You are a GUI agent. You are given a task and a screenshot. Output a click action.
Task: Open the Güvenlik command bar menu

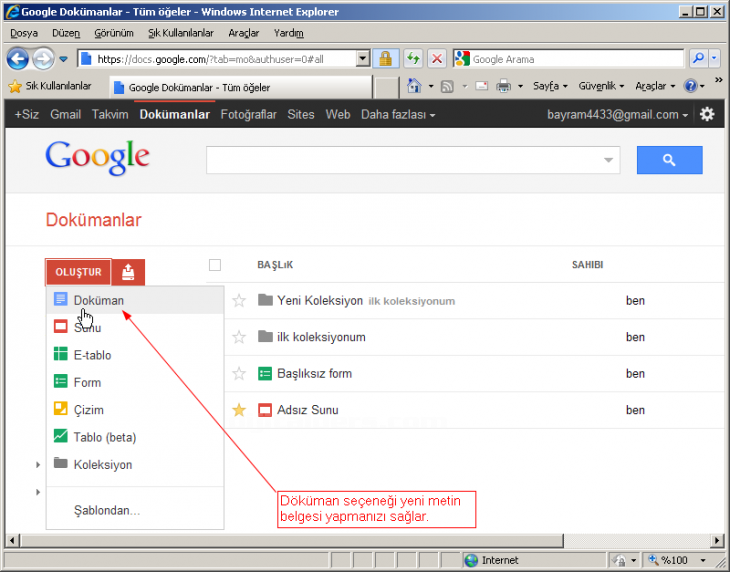coord(601,86)
